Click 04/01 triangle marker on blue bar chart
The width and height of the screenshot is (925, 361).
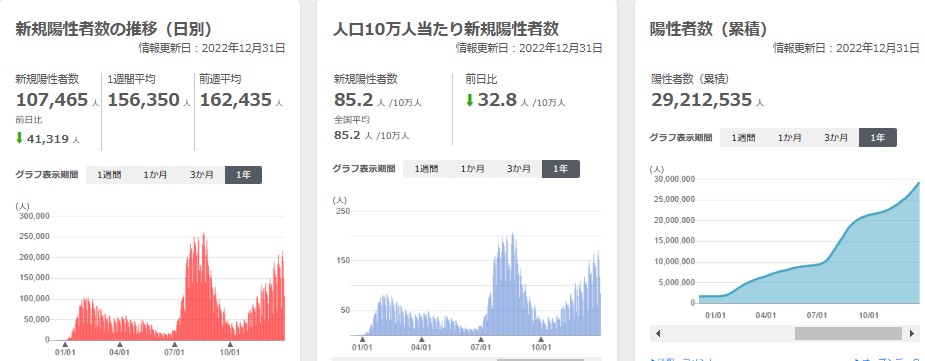click(421, 339)
